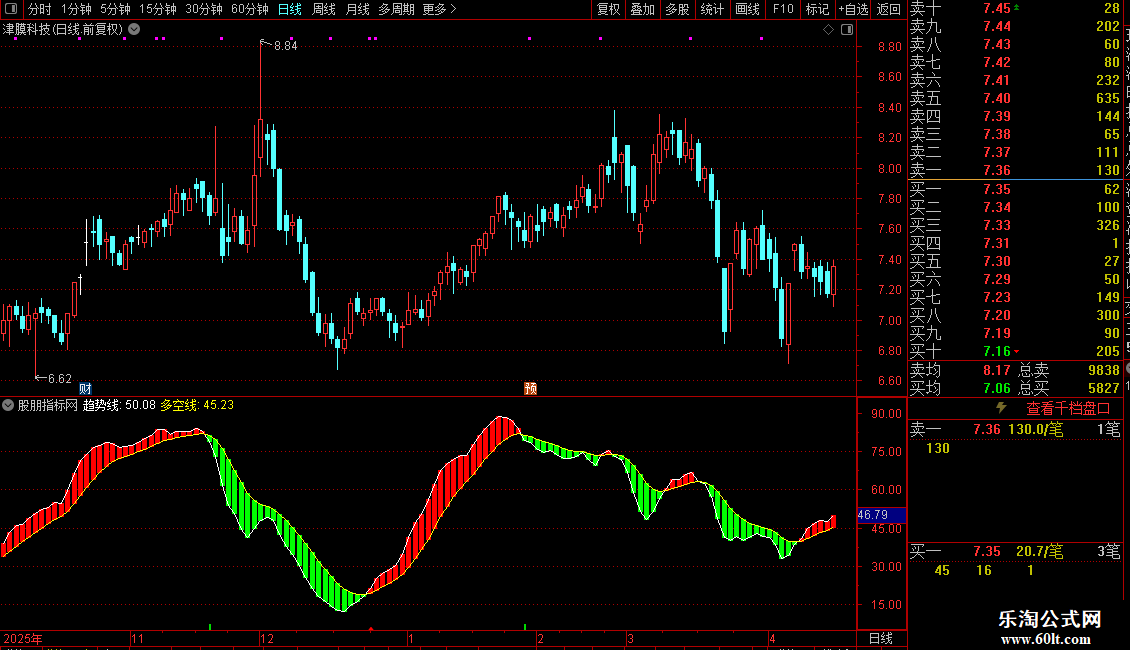The width and height of the screenshot is (1130, 650).
Task: Click the 画线 drawing button
Action: tap(747, 9)
